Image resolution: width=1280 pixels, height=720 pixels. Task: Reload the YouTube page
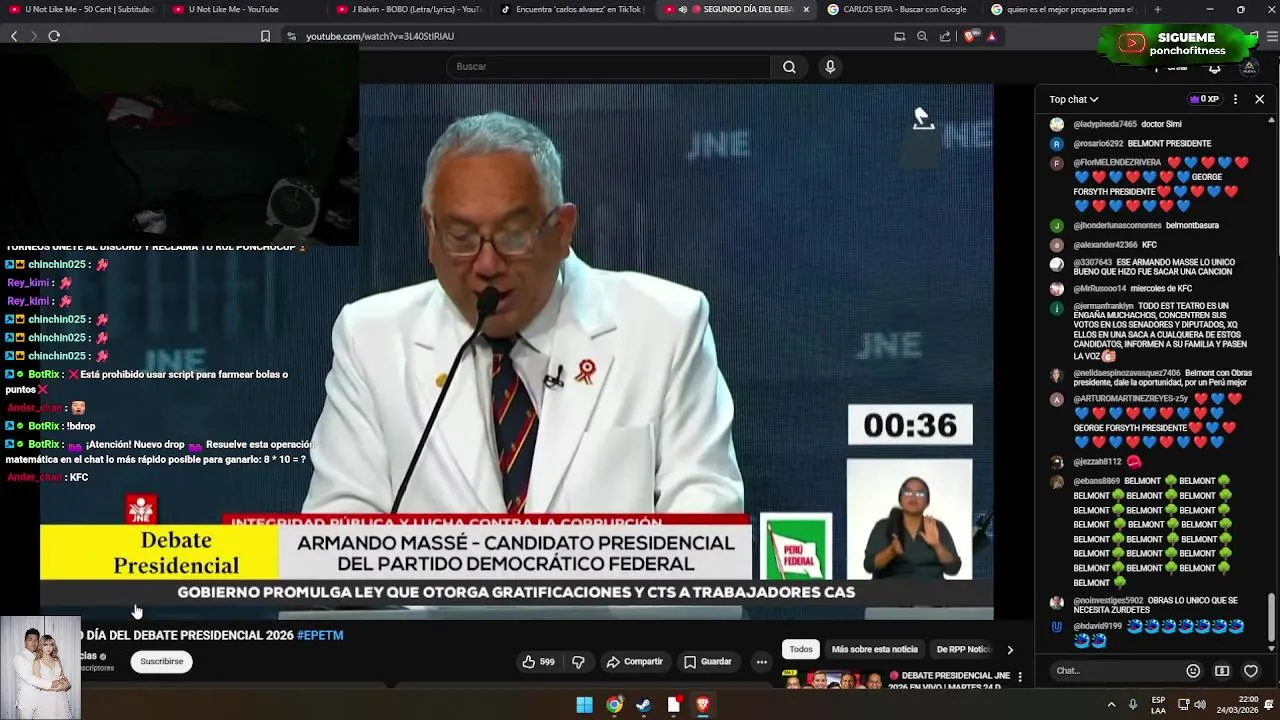pyautogui.click(x=54, y=36)
